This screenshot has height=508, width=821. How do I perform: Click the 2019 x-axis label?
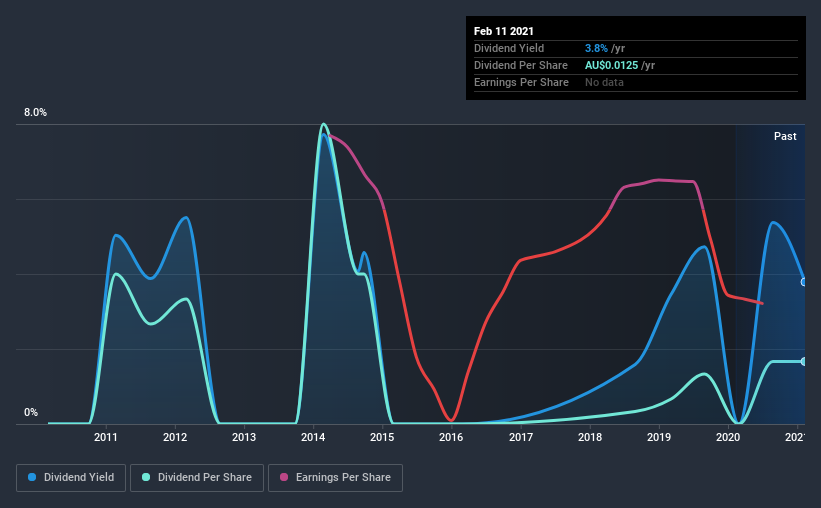(x=659, y=437)
